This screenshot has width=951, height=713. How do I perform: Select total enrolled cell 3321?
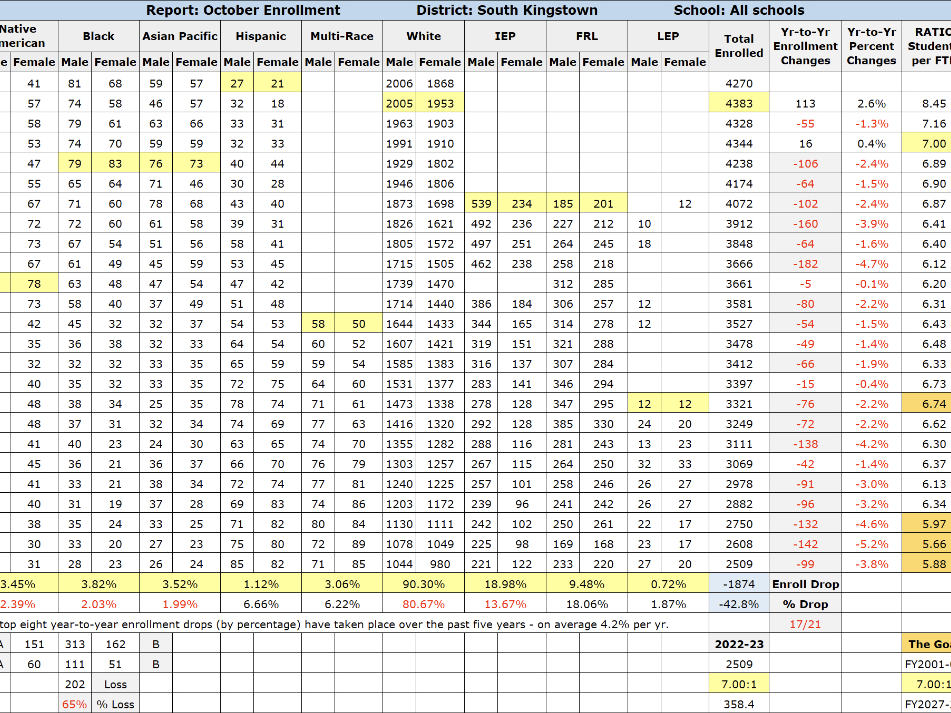click(739, 404)
